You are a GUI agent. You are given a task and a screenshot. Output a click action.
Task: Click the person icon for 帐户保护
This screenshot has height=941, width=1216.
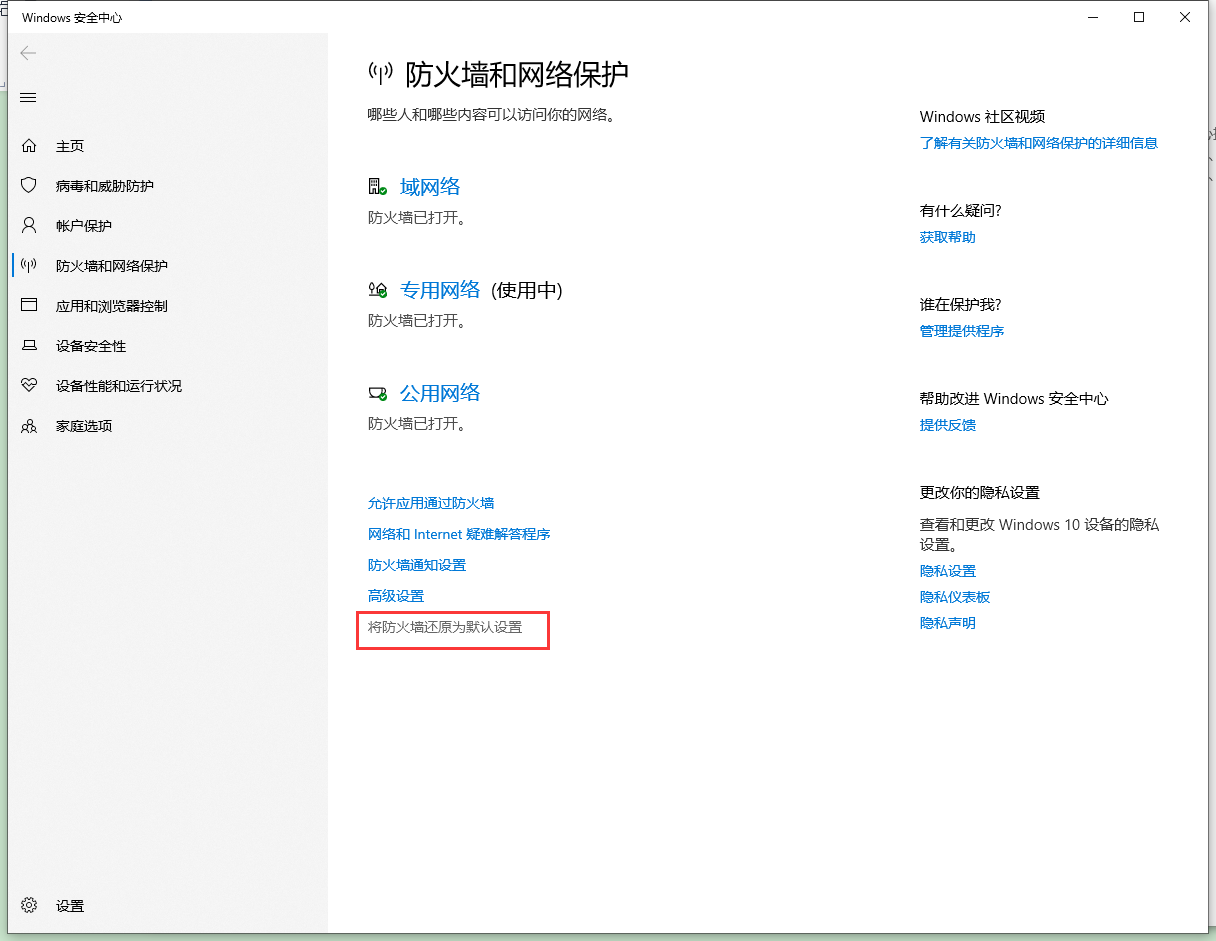click(29, 225)
